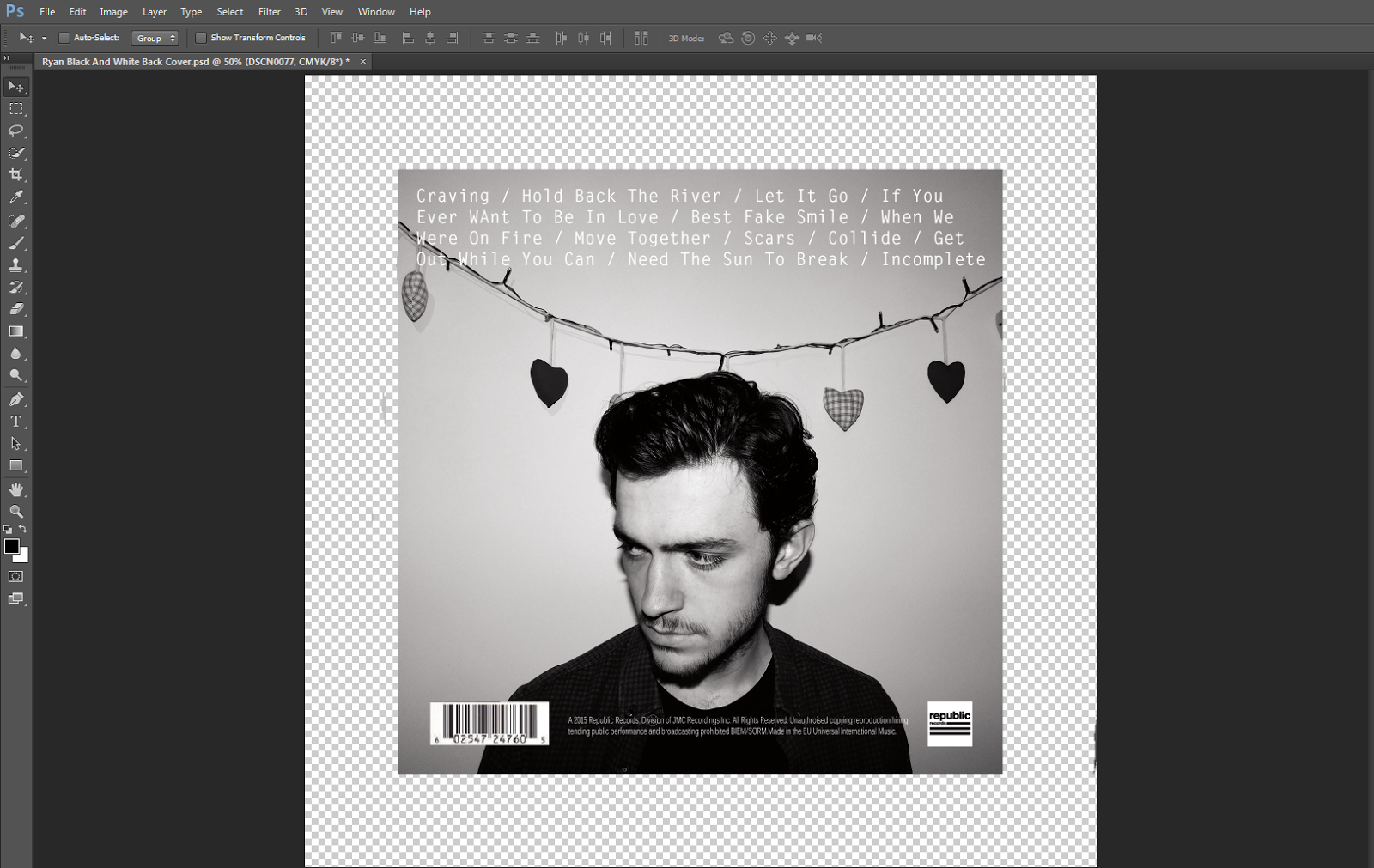1374x868 pixels.
Task: Enable Show Transform Controls checkbox
Action: pyautogui.click(x=201, y=38)
